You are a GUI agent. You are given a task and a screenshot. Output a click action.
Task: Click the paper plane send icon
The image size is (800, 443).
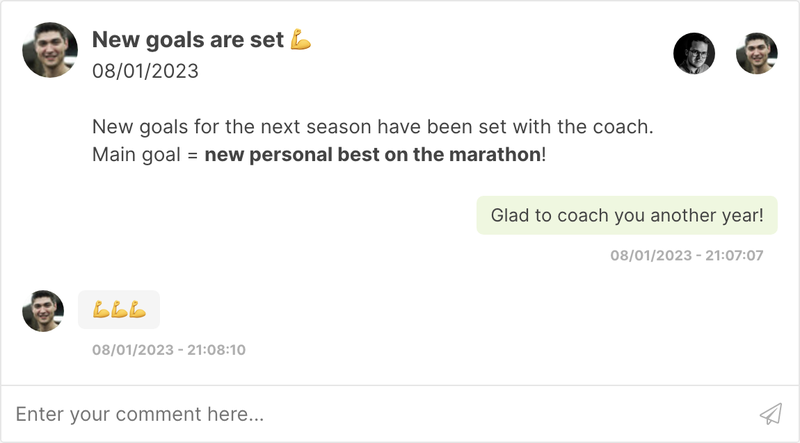(x=769, y=413)
